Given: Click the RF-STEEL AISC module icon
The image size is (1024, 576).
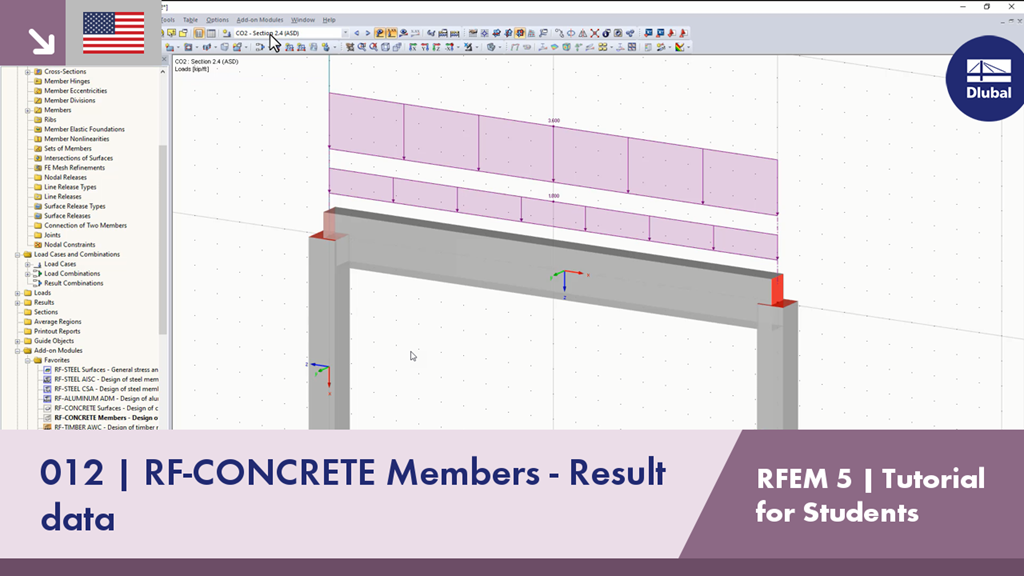Looking at the screenshot, I should tap(47, 379).
